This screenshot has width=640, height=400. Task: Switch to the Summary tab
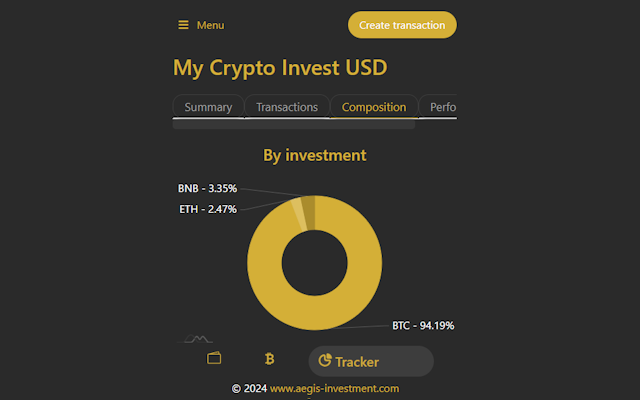click(208, 107)
